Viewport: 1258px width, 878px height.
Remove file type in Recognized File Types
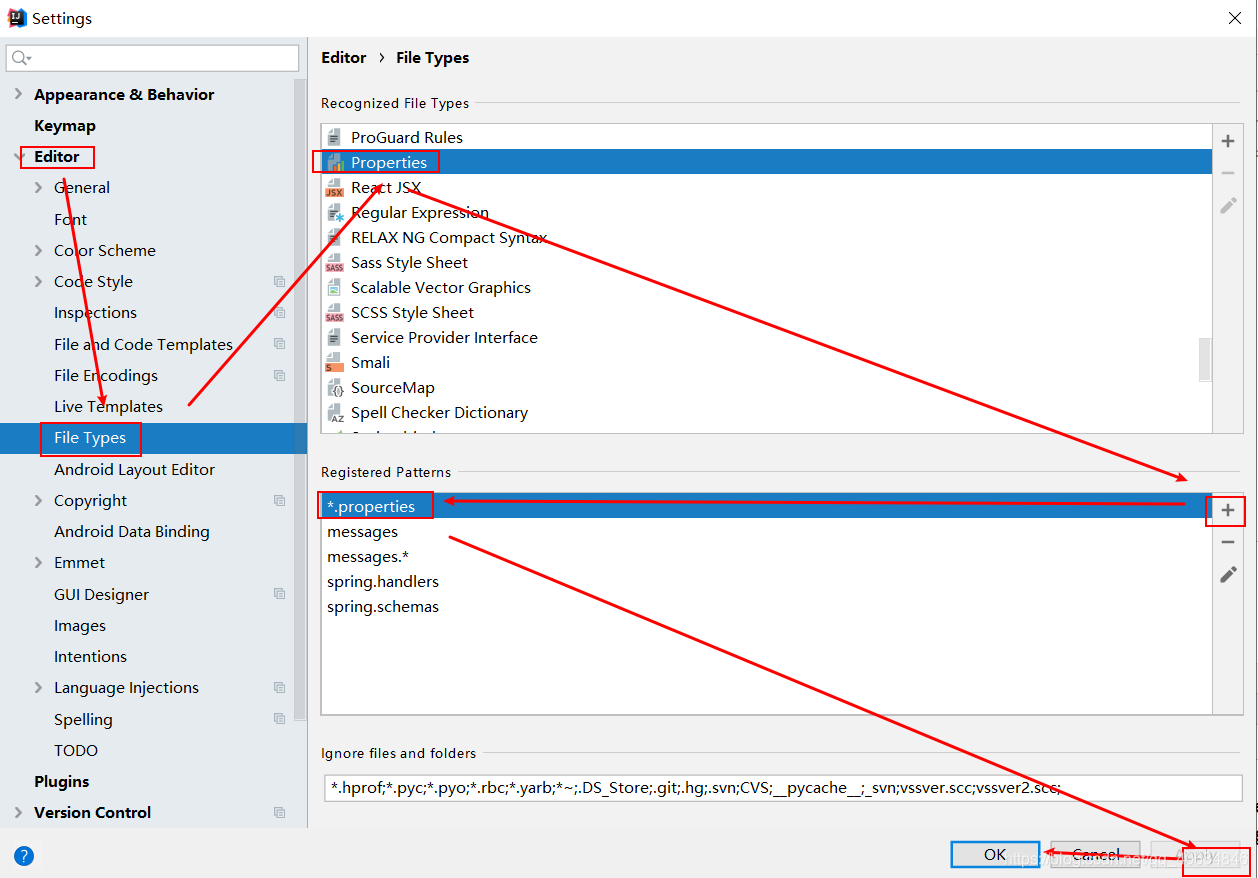click(x=1228, y=173)
